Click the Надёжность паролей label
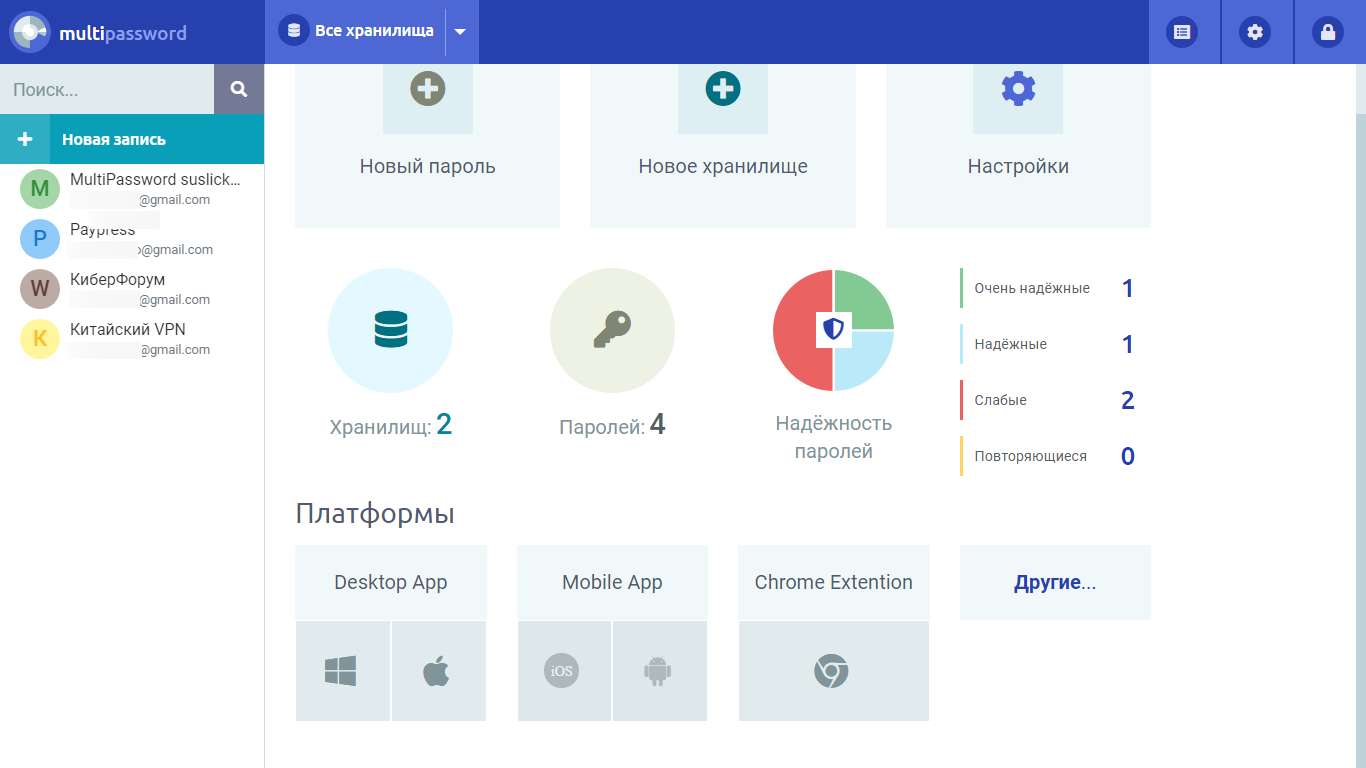 (x=834, y=437)
